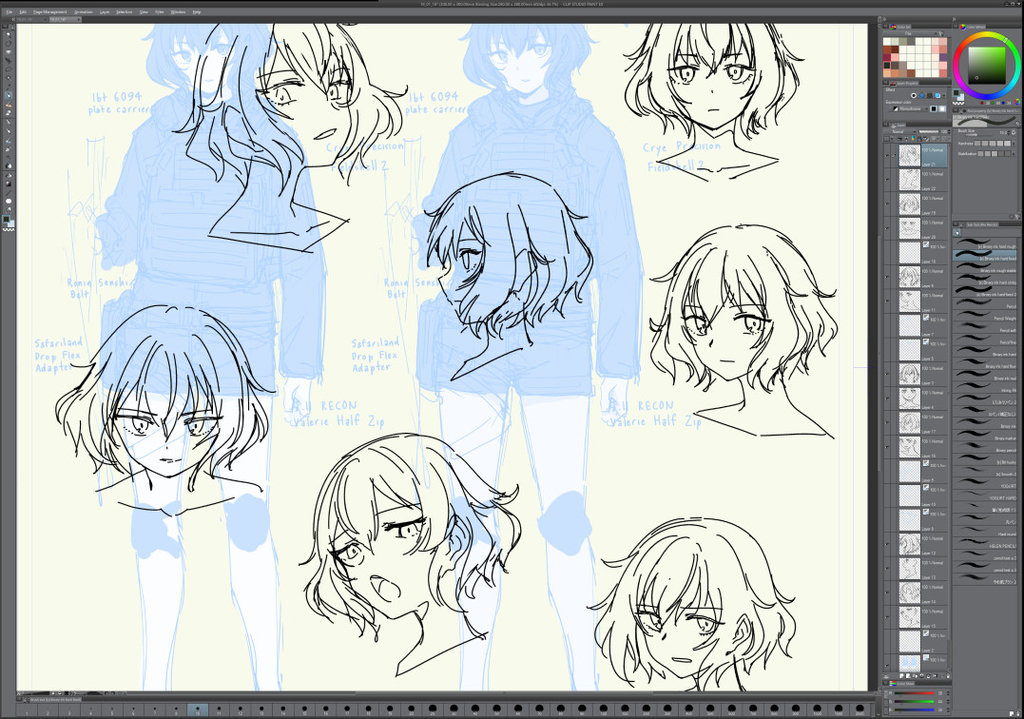Image resolution: width=1024 pixels, height=719 pixels.
Task: Click the Layer color effect icon
Action: pos(937,95)
